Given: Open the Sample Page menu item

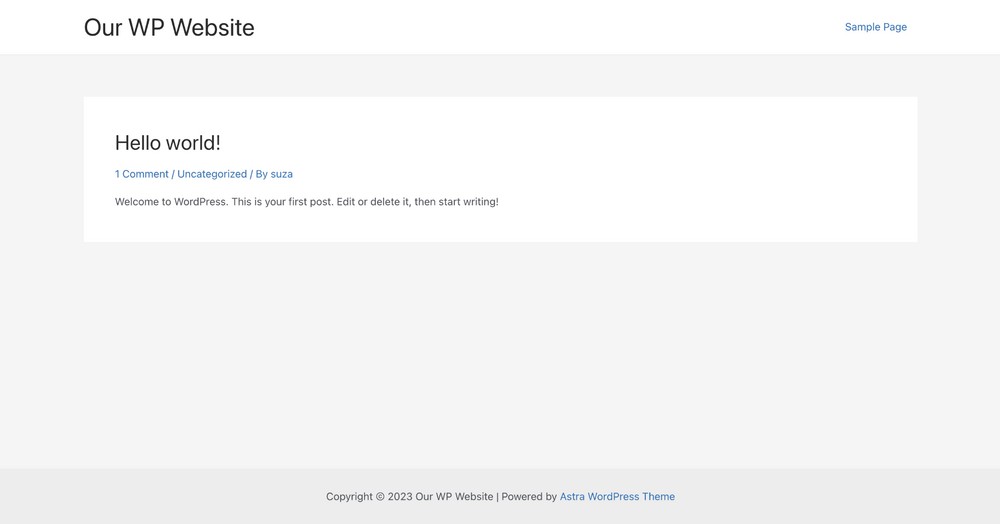Looking at the screenshot, I should click(x=875, y=27).
